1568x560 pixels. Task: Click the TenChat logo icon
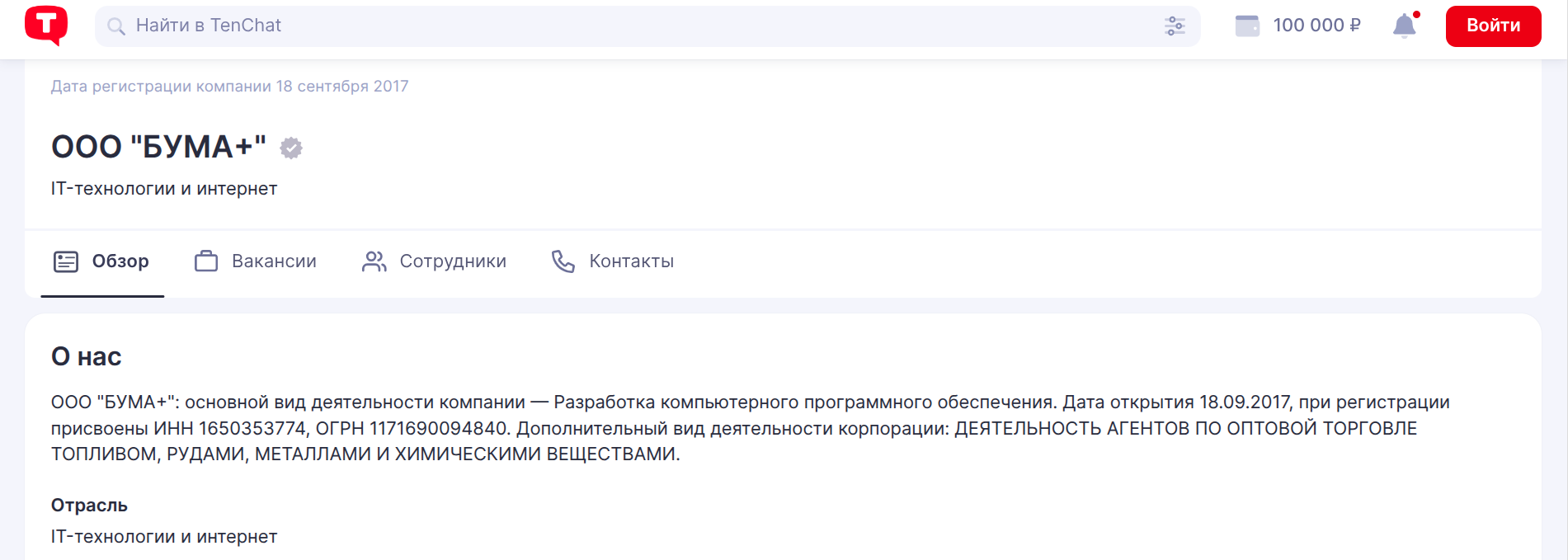pyautogui.click(x=46, y=26)
